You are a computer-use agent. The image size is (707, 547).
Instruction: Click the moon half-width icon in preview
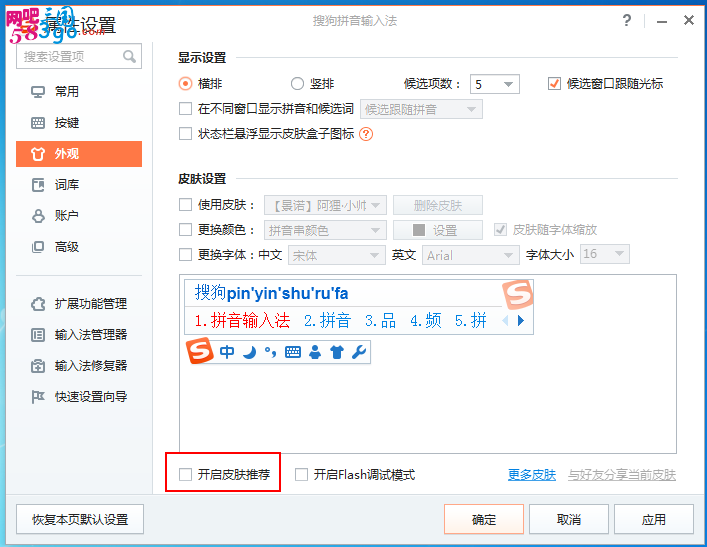coord(249,352)
